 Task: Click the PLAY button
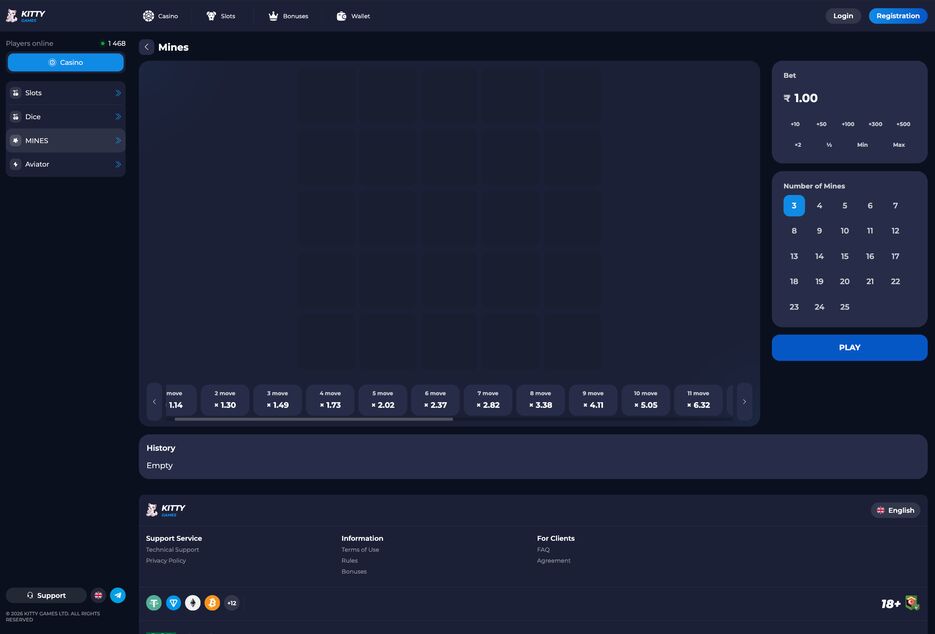tap(849, 348)
